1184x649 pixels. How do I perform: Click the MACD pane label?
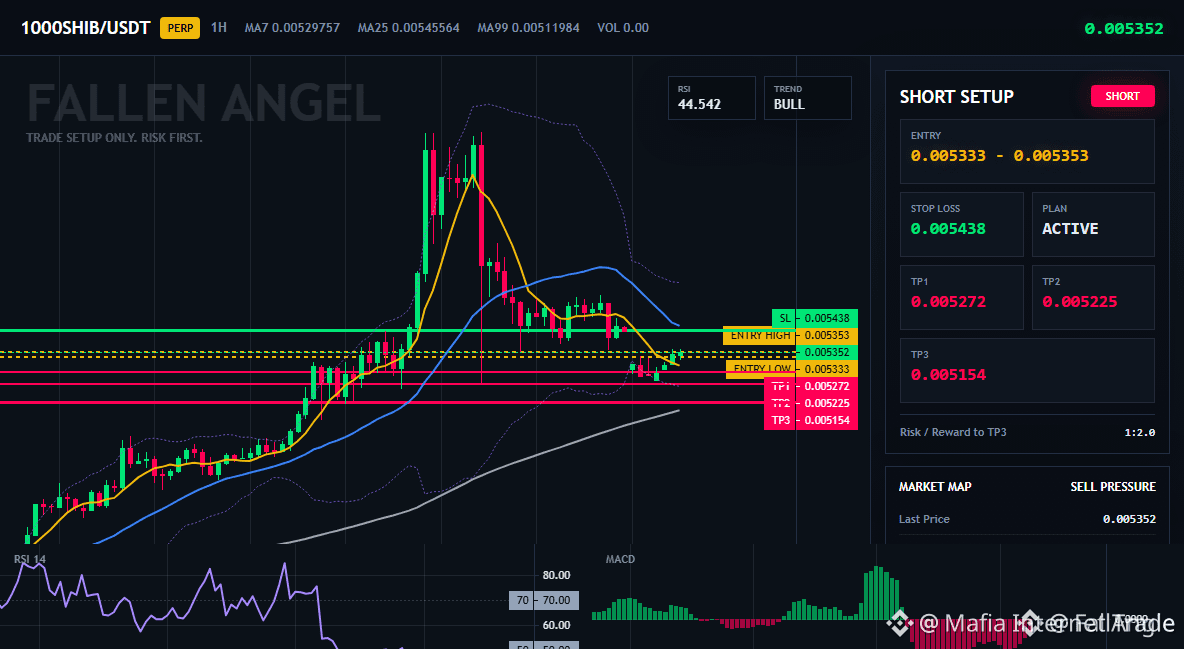[x=620, y=559]
